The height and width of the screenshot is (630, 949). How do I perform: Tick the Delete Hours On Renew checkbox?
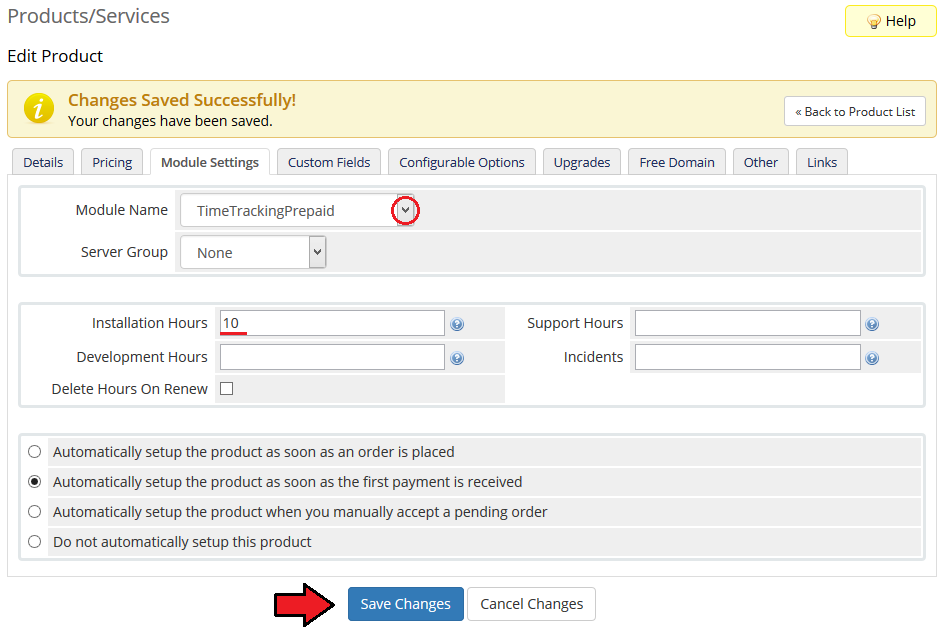pyautogui.click(x=226, y=389)
